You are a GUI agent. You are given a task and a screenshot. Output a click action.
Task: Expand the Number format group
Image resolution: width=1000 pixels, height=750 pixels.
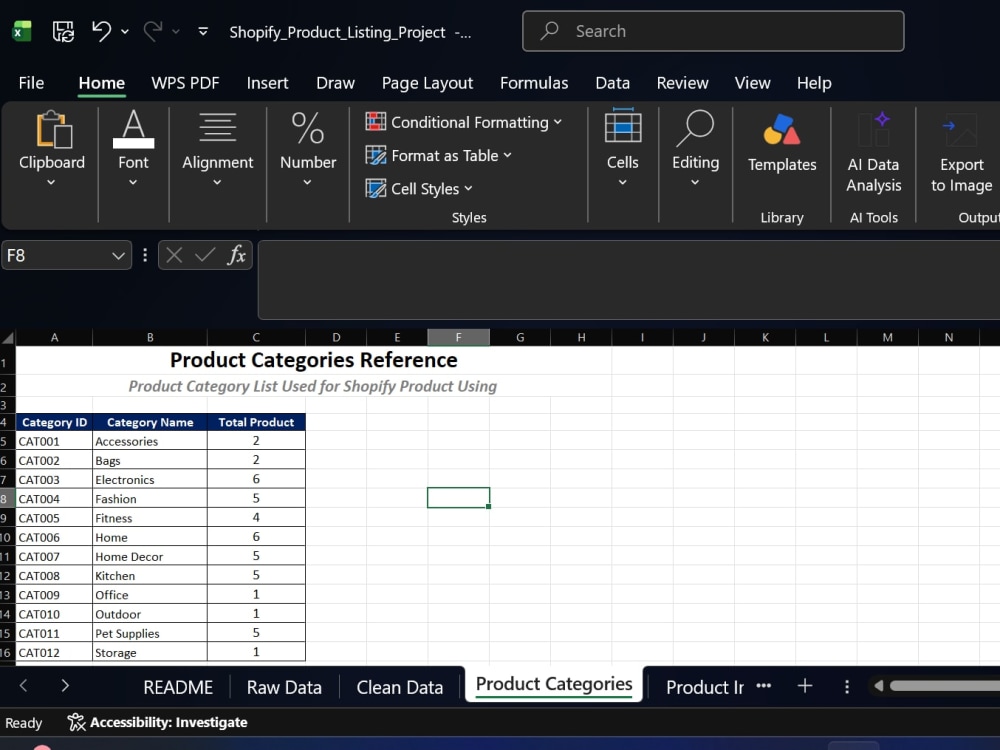(x=308, y=149)
